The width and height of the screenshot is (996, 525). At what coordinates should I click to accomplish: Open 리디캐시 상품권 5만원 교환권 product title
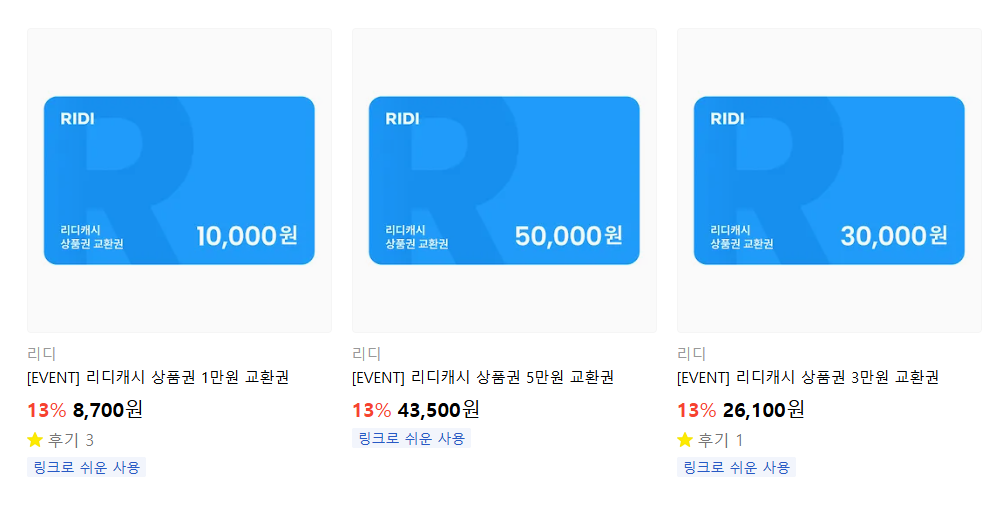point(483,377)
